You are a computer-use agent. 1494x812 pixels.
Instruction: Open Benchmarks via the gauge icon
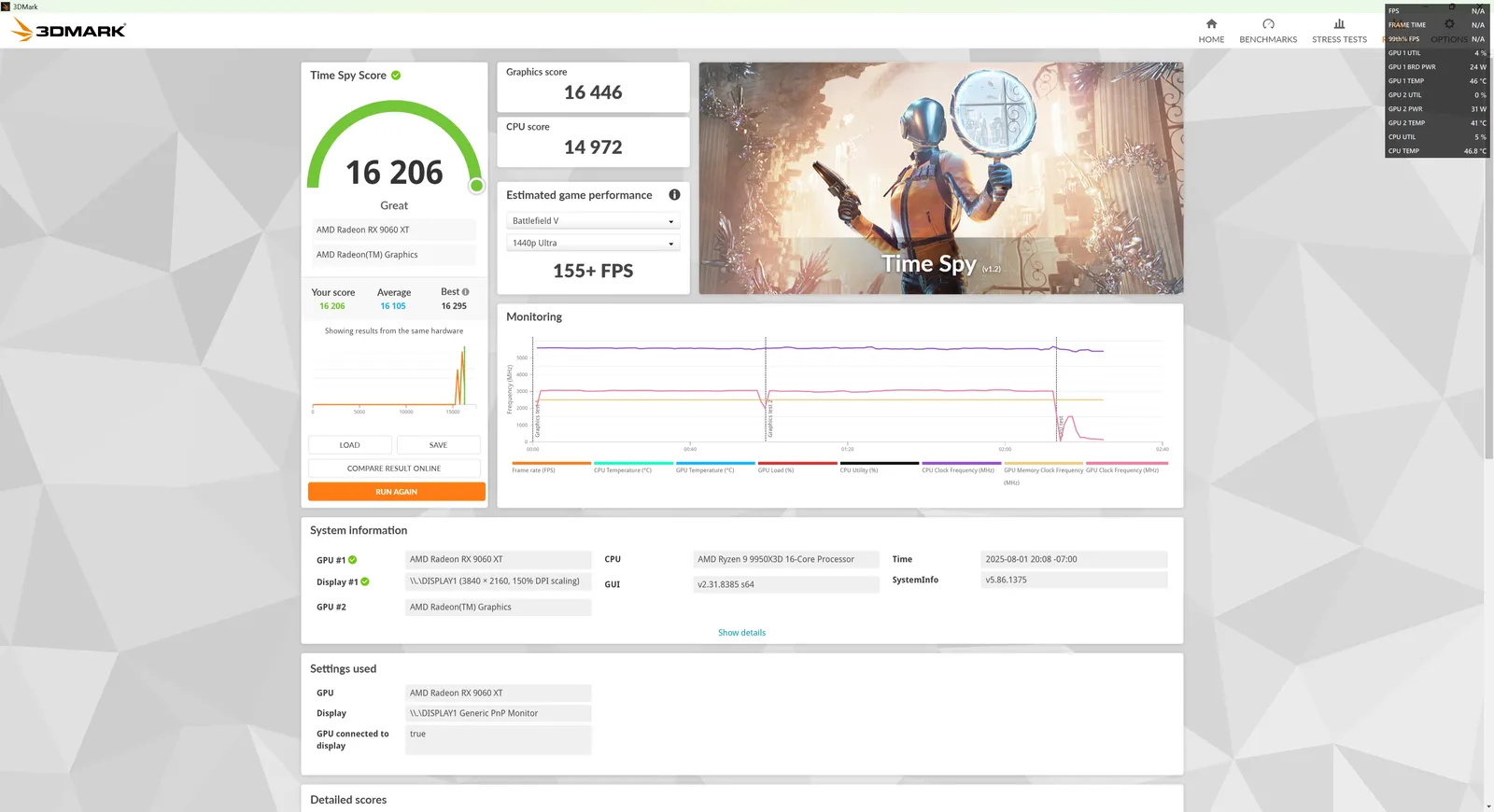(x=1268, y=24)
